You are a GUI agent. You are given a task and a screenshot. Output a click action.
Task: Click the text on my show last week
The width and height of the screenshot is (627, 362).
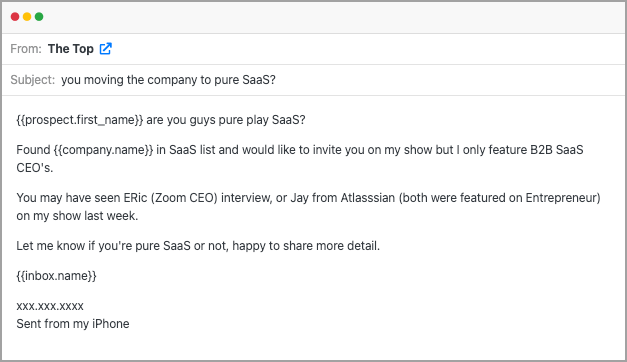(x=77, y=216)
